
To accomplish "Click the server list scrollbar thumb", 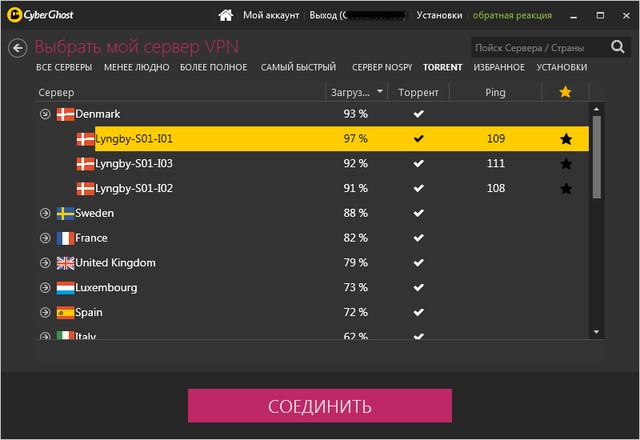I will [597, 155].
